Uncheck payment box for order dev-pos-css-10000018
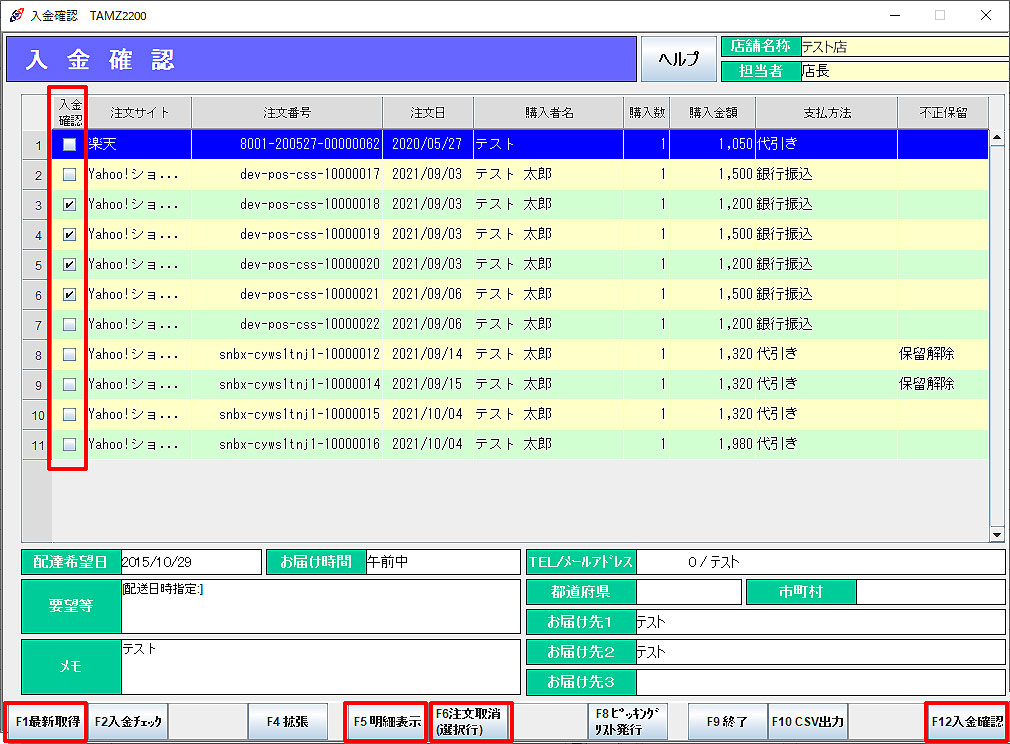The height and width of the screenshot is (744, 1010). 69,205
